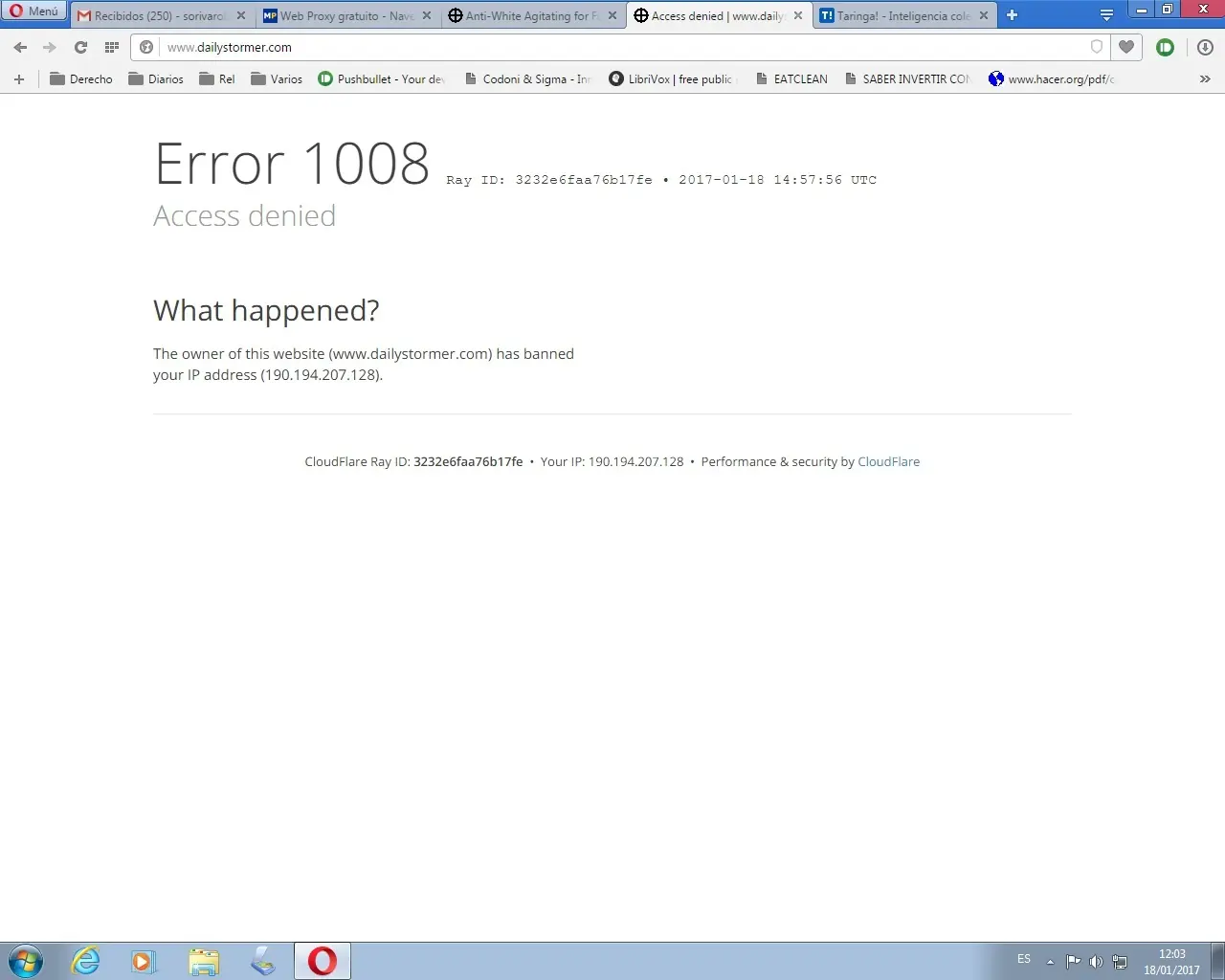The height and width of the screenshot is (980, 1225).
Task: Open the tab menu dropdown in the title bar
Action: pyautogui.click(x=1106, y=15)
